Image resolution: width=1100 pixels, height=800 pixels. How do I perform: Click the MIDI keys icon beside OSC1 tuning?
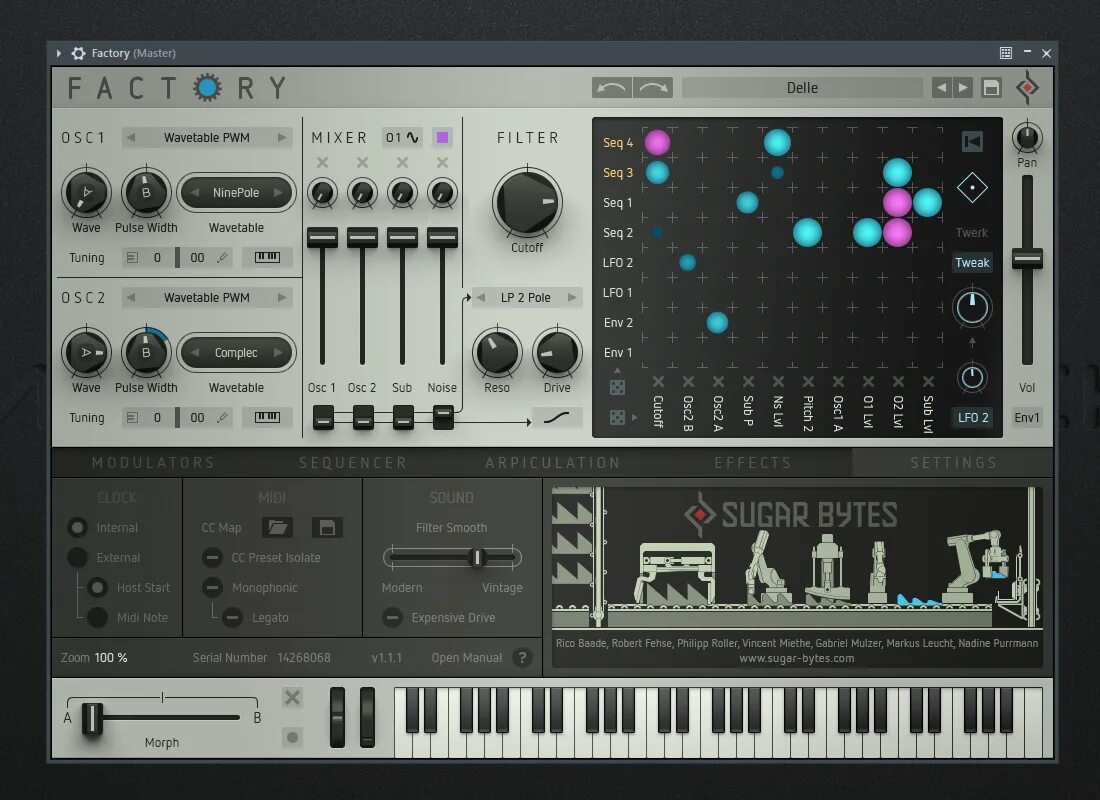[x=267, y=257]
